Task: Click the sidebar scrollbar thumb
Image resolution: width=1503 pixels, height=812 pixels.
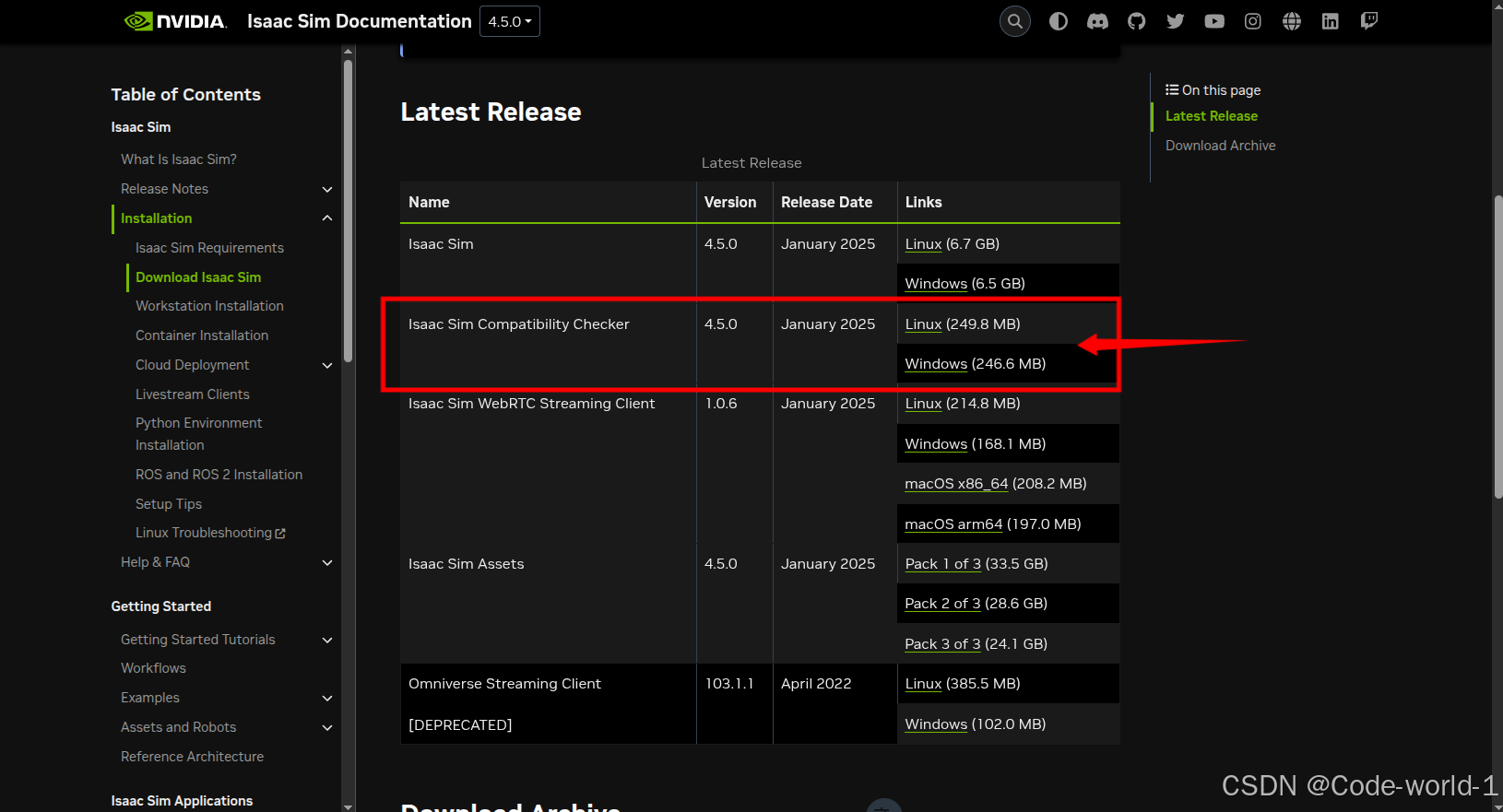Action: coord(348,212)
